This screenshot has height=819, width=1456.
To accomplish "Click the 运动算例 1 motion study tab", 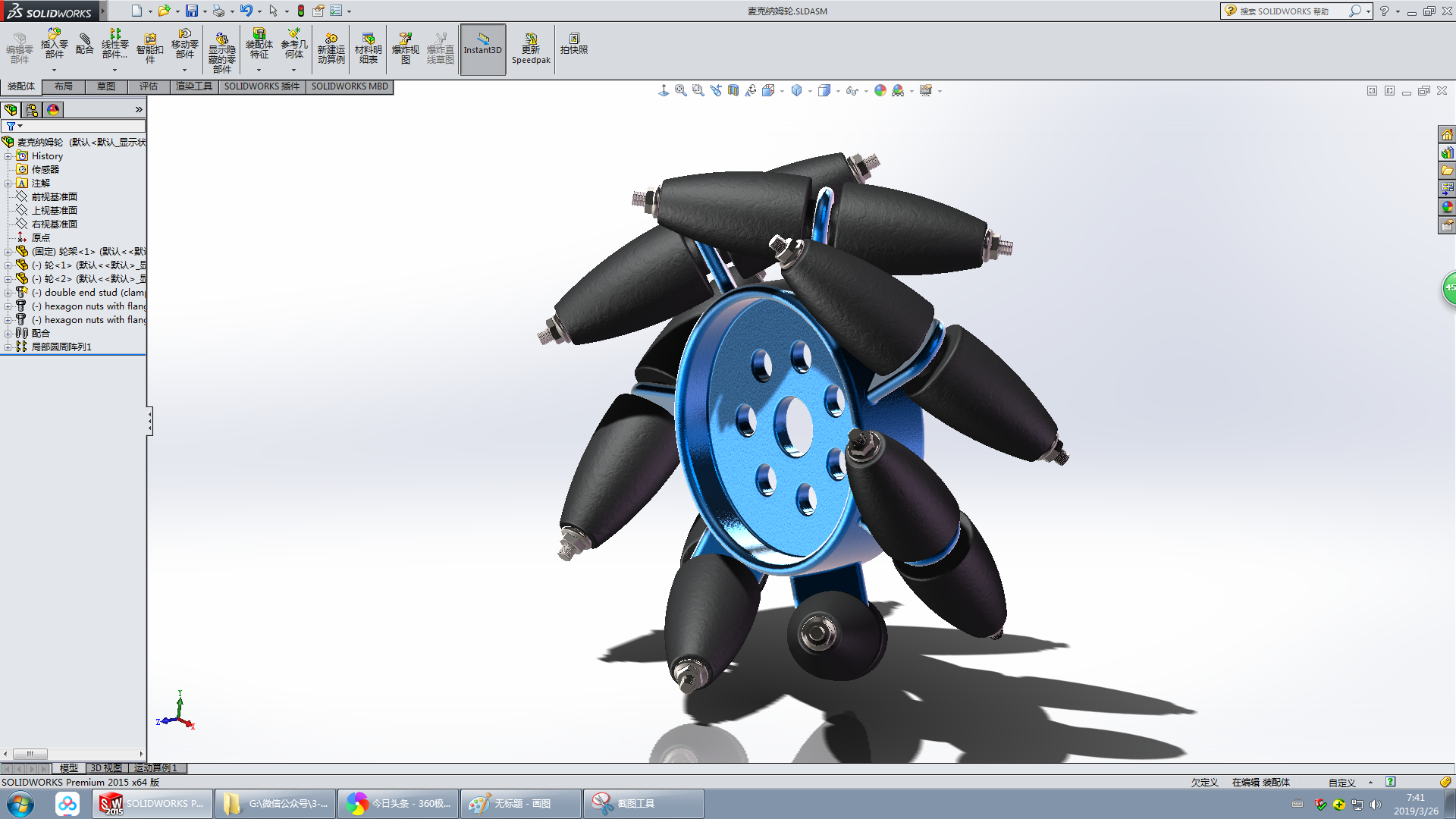I will [x=155, y=768].
